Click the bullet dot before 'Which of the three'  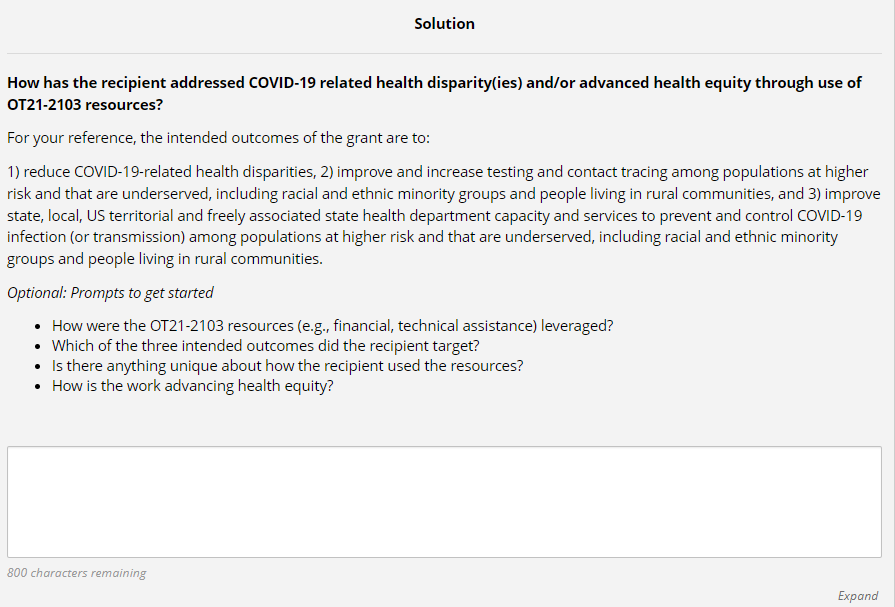37,347
